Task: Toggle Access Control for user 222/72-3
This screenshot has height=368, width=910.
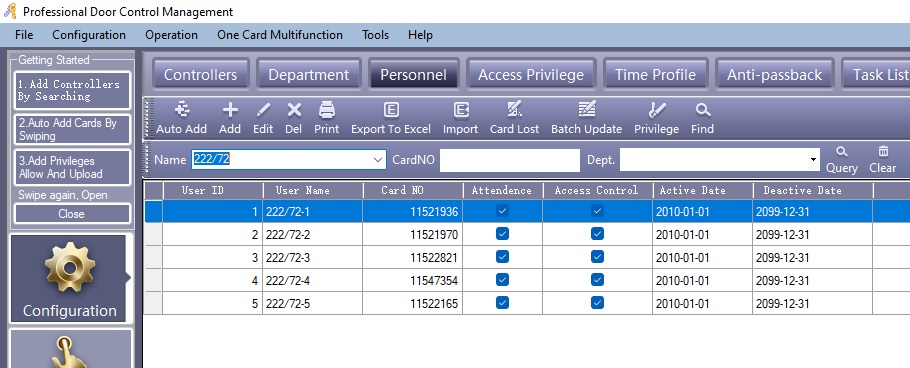Action: (x=597, y=257)
